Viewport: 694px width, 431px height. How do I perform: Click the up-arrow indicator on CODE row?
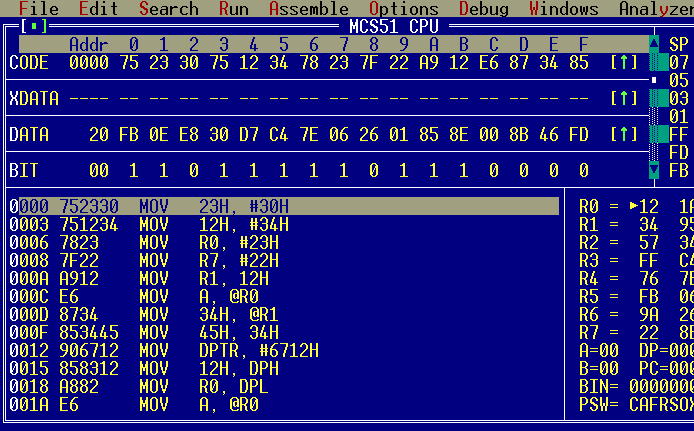tap(623, 63)
